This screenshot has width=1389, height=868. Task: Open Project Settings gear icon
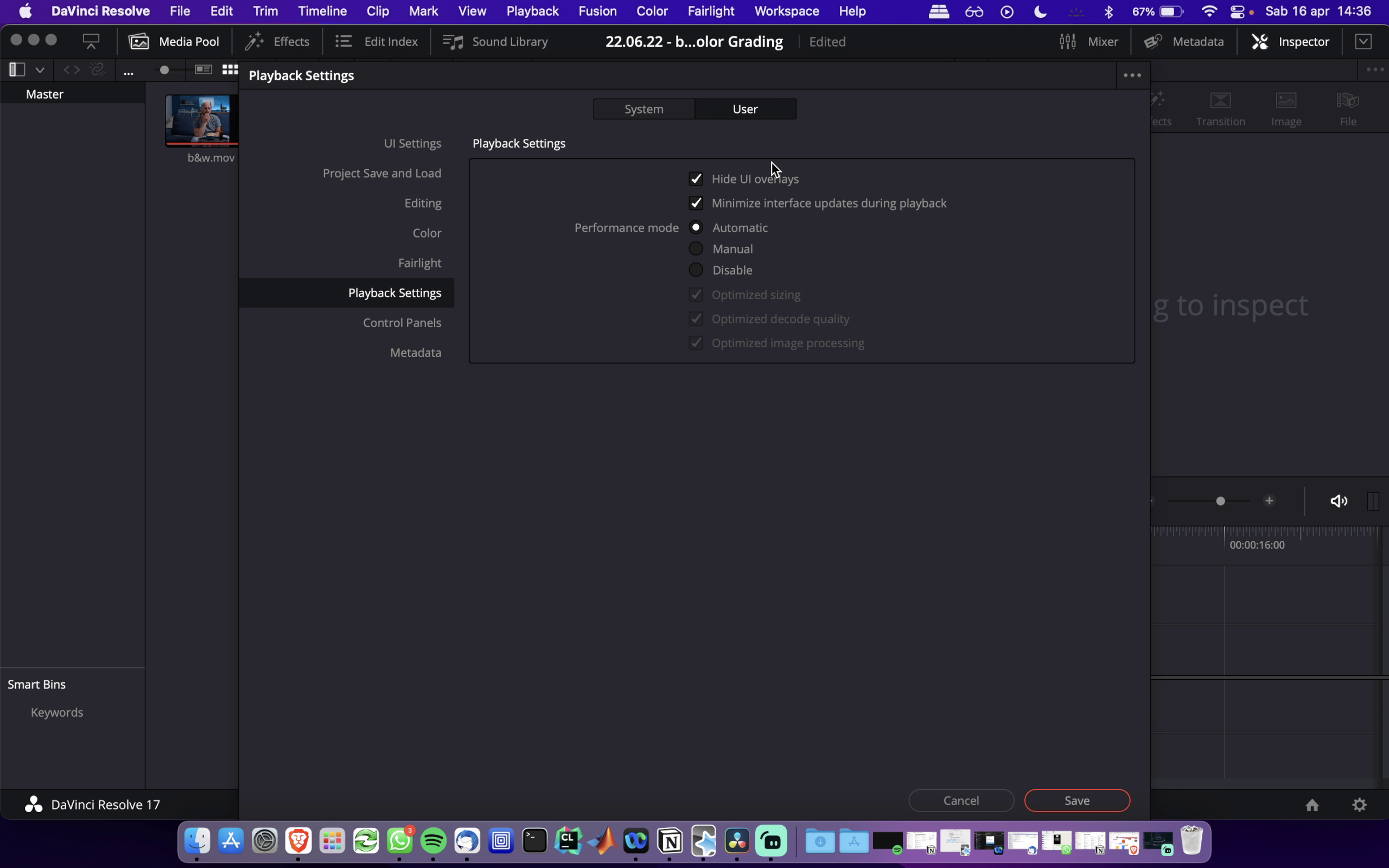coord(1359,805)
